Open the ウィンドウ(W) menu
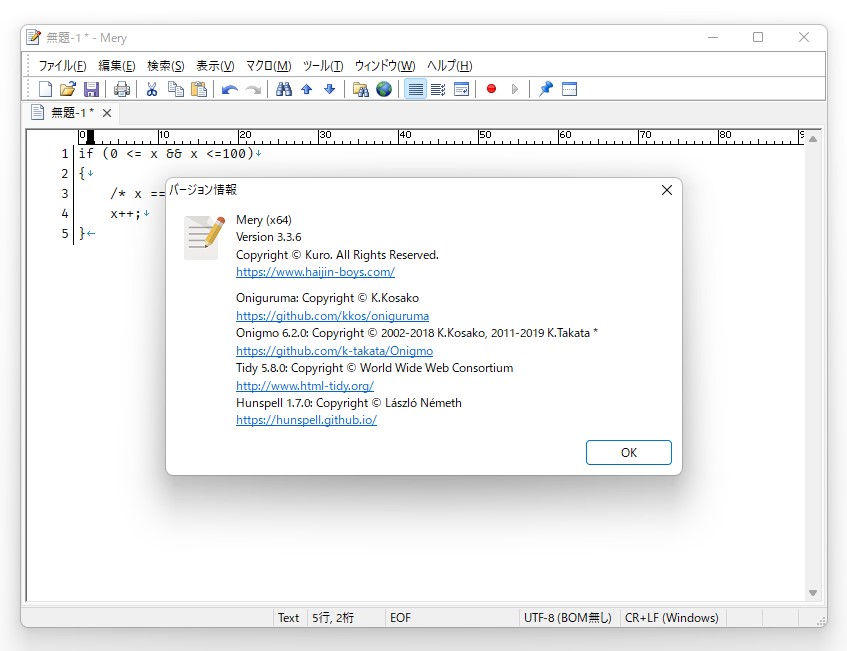The image size is (847, 651). (385, 65)
